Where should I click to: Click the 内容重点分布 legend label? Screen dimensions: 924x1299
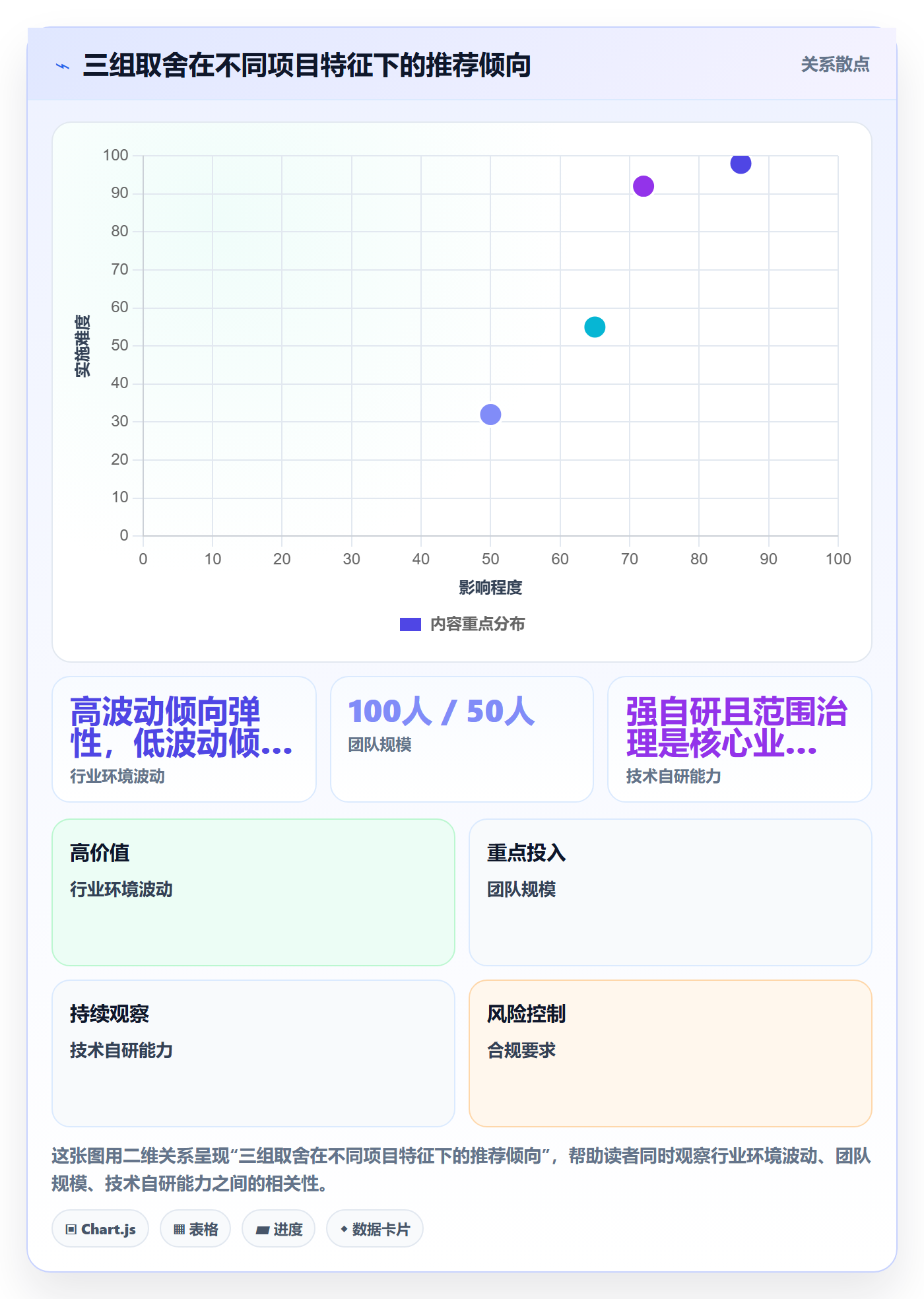click(x=477, y=624)
